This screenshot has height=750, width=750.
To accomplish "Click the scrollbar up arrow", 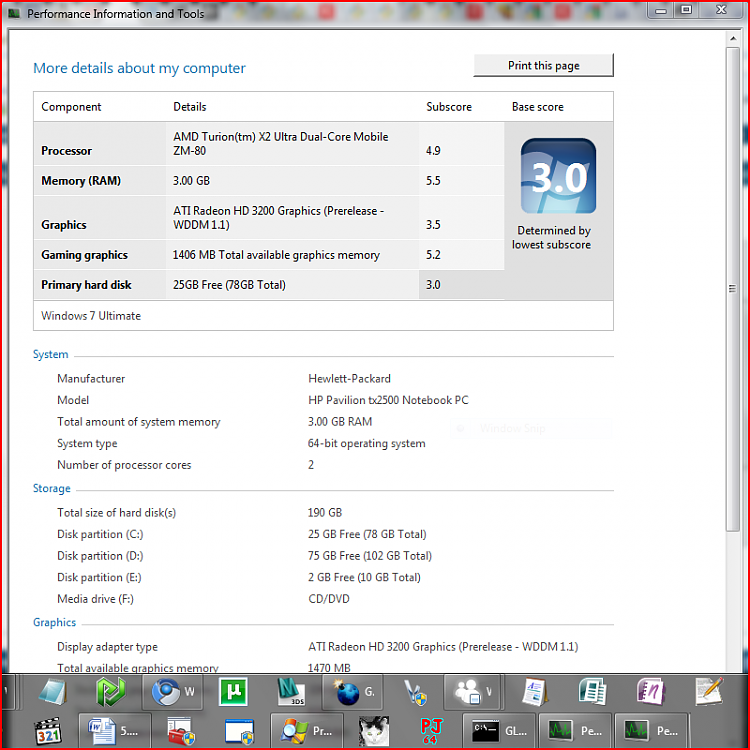I will point(733,38).
